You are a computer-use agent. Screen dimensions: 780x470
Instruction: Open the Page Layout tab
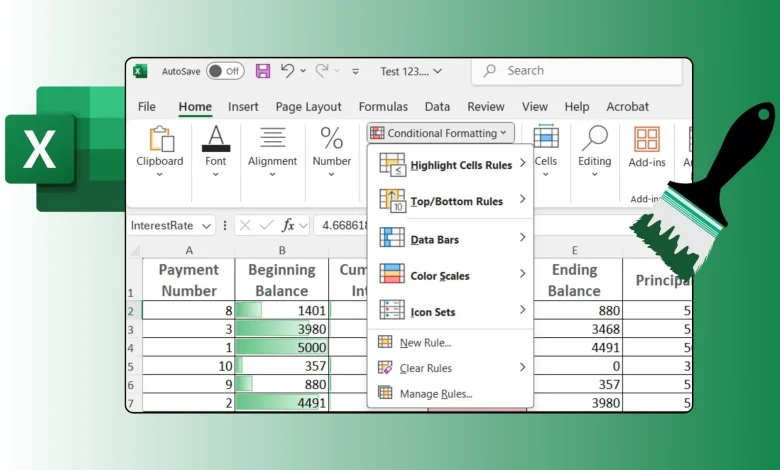point(308,106)
